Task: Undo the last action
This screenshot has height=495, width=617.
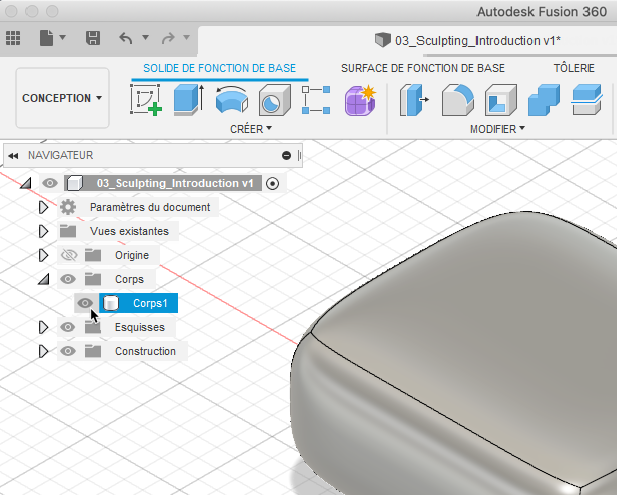Action: click(126, 38)
